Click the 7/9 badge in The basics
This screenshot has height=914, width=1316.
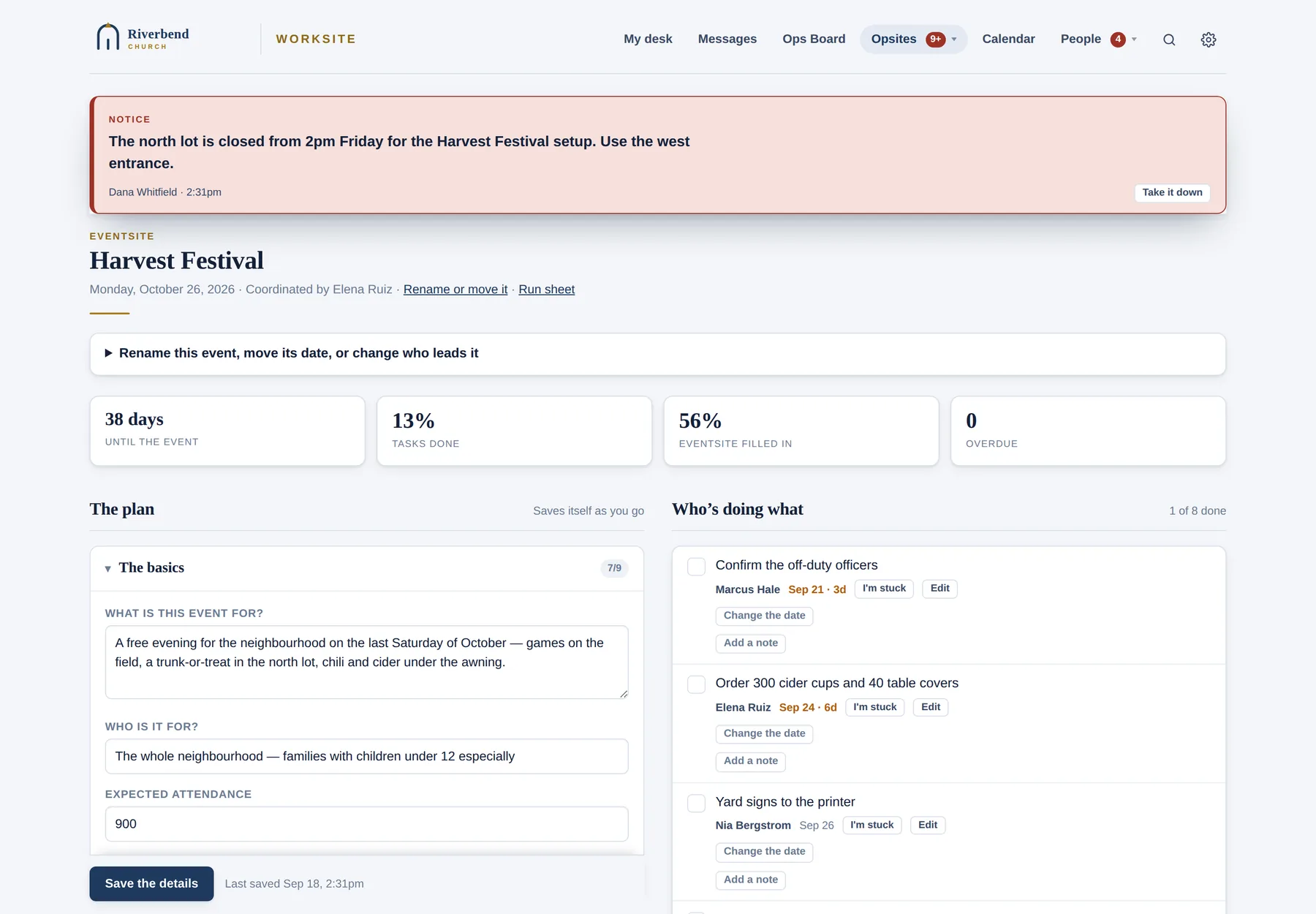[x=614, y=568]
